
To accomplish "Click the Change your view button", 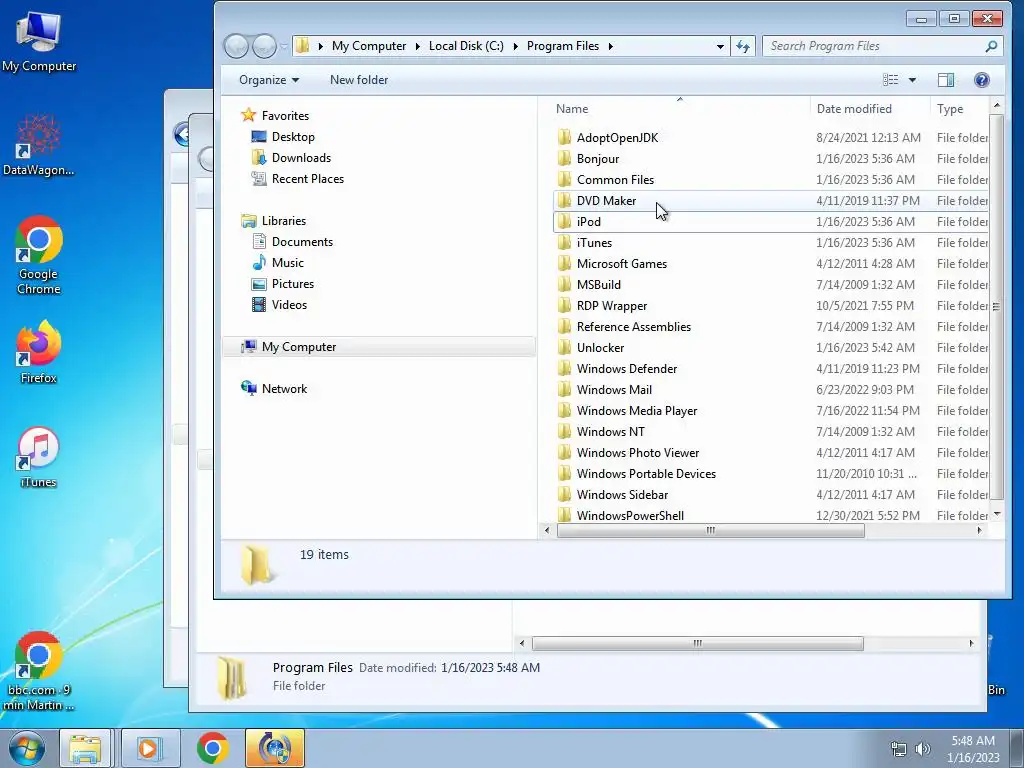I will coord(890,80).
